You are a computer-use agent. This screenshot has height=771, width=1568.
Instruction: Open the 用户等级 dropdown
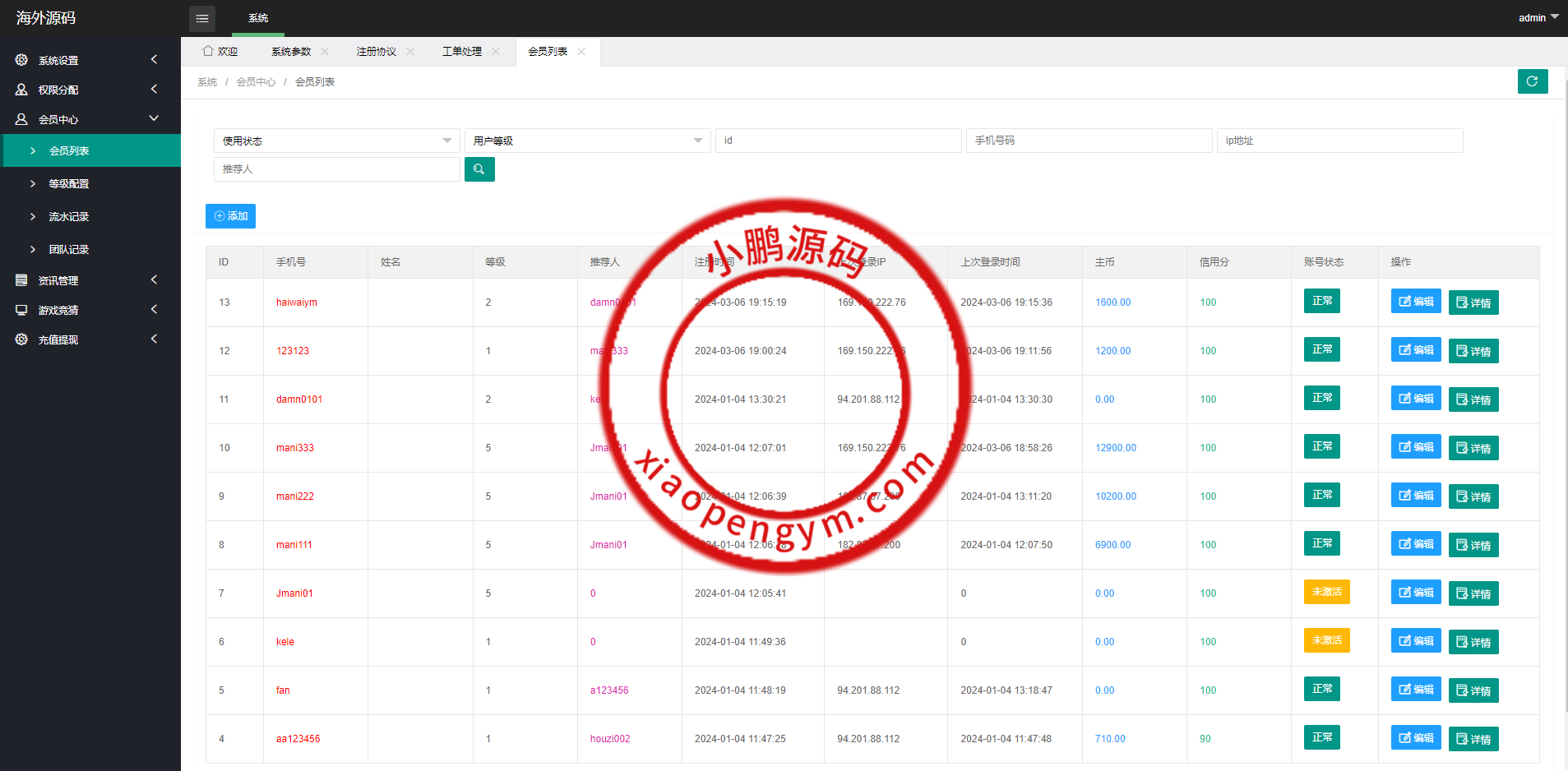(588, 141)
